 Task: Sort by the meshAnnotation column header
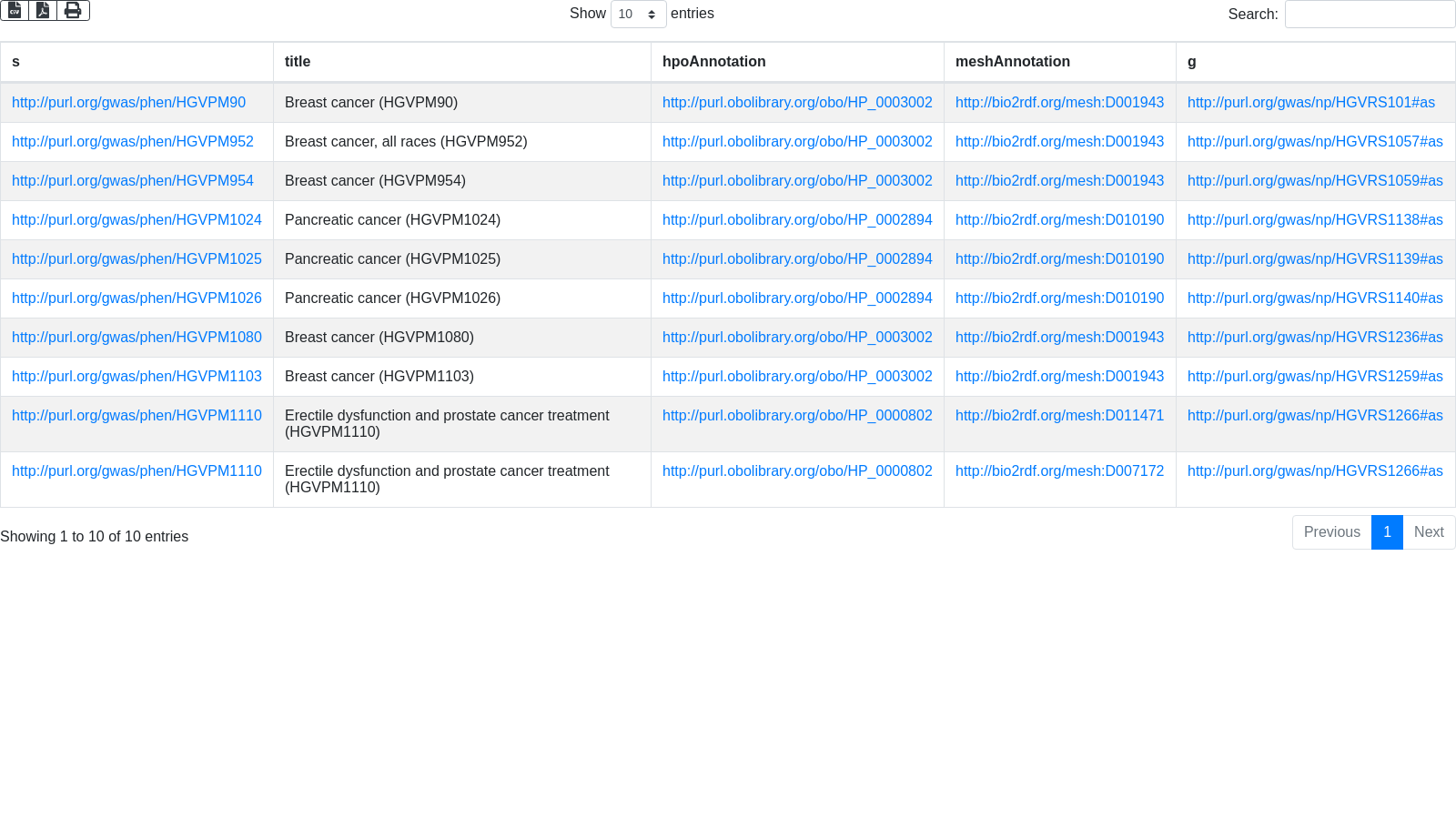[1012, 62]
